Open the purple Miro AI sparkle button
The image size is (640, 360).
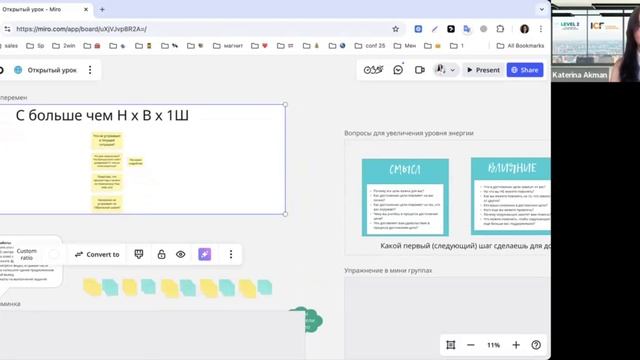[204, 254]
